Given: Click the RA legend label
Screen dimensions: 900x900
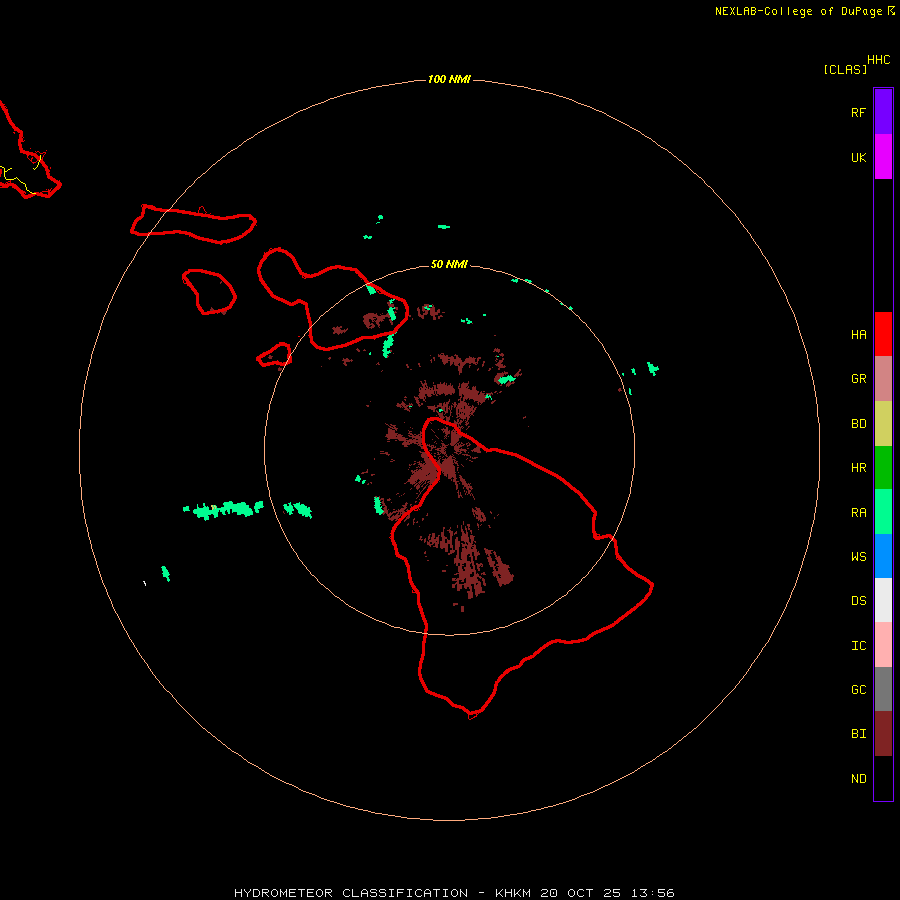Looking at the screenshot, I should (x=858, y=513).
